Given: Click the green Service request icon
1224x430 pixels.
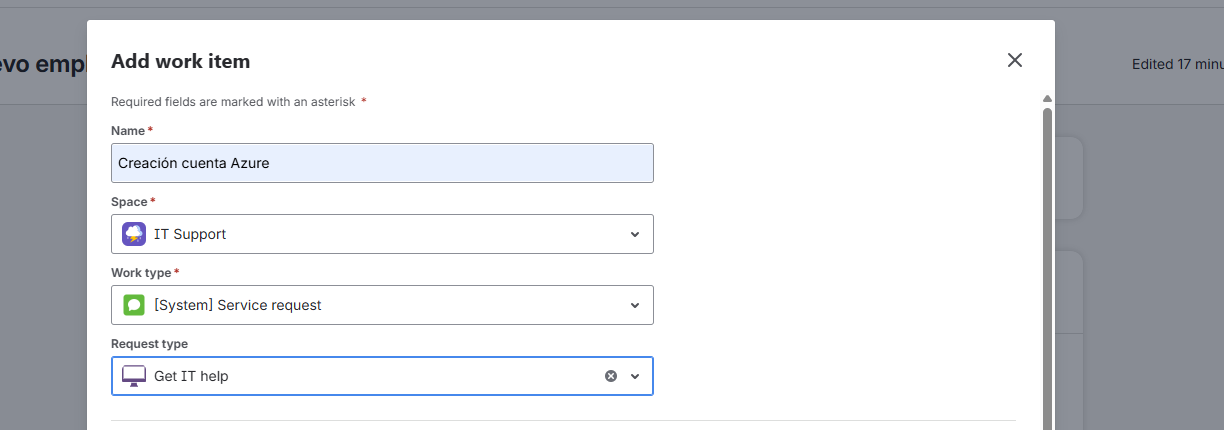Looking at the screenshot, I should pyautogui.click(x=134, y=305).
